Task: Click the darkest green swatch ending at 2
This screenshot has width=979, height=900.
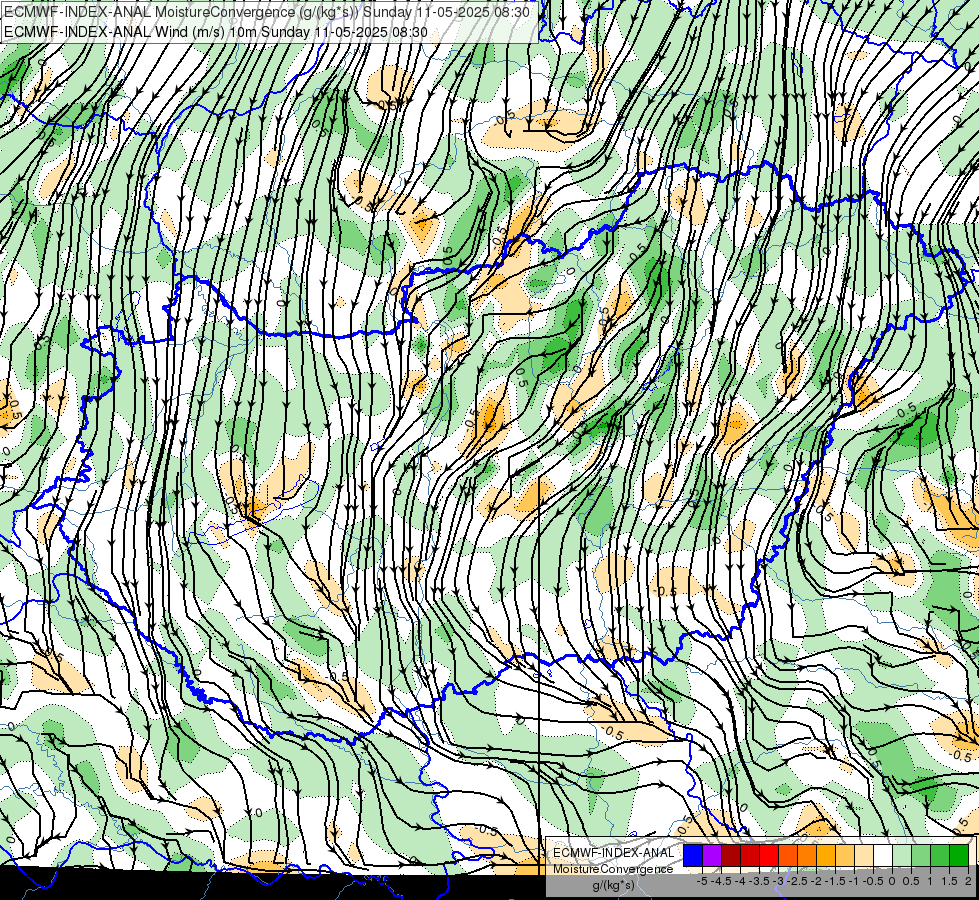Action: pos(959,855)
